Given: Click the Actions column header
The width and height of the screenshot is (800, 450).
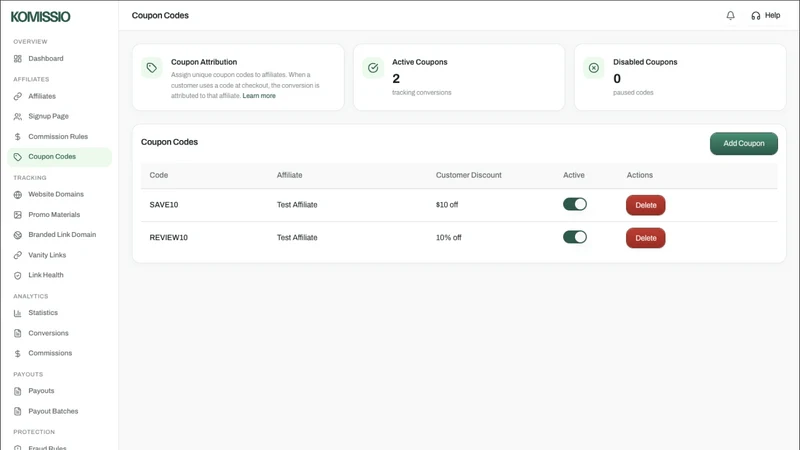Looking at the screenshot, I should (640, 175).
